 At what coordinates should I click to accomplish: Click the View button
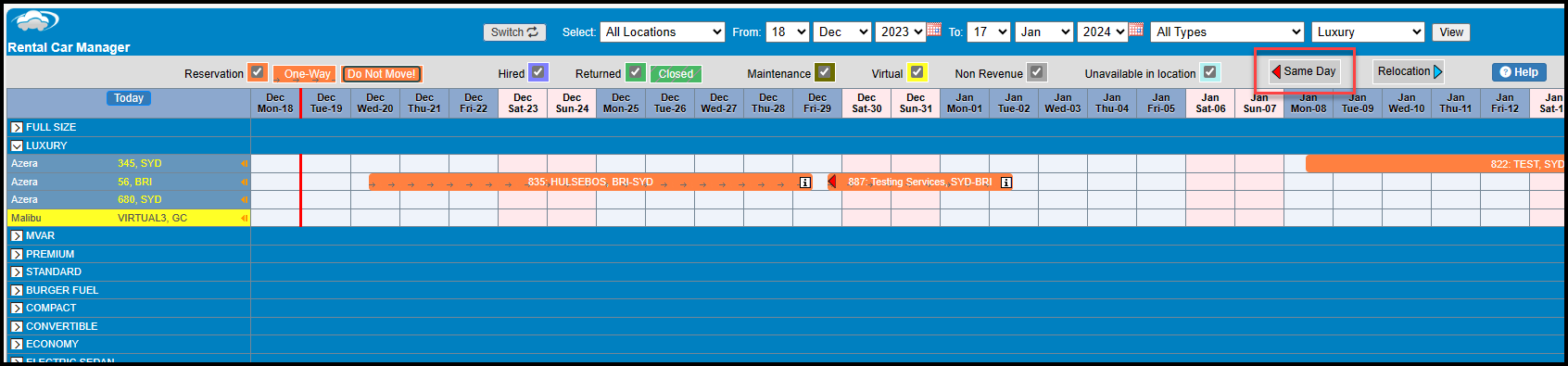(x=1451, y=32)
